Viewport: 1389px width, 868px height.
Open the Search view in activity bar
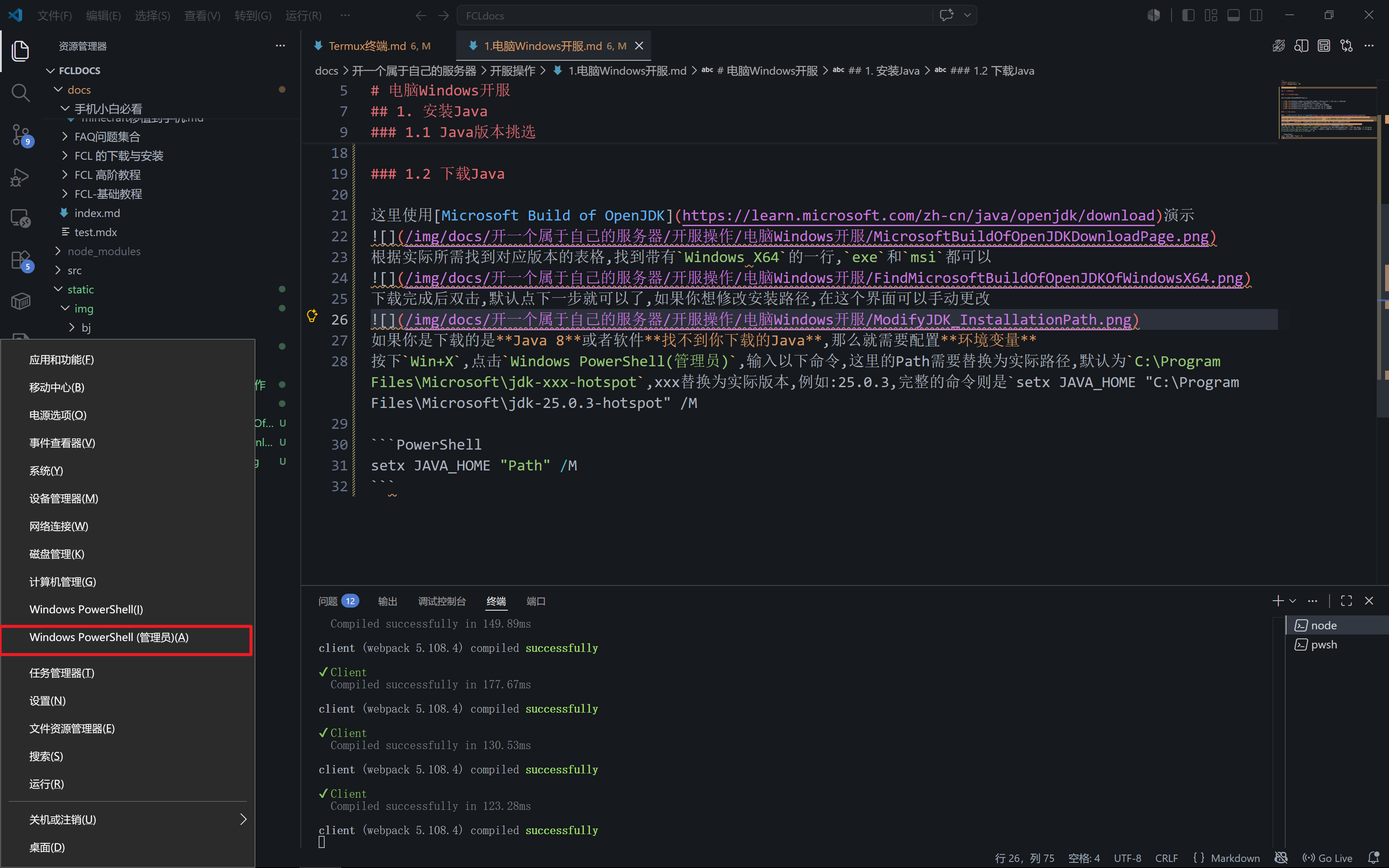click(x=21, y=92)
